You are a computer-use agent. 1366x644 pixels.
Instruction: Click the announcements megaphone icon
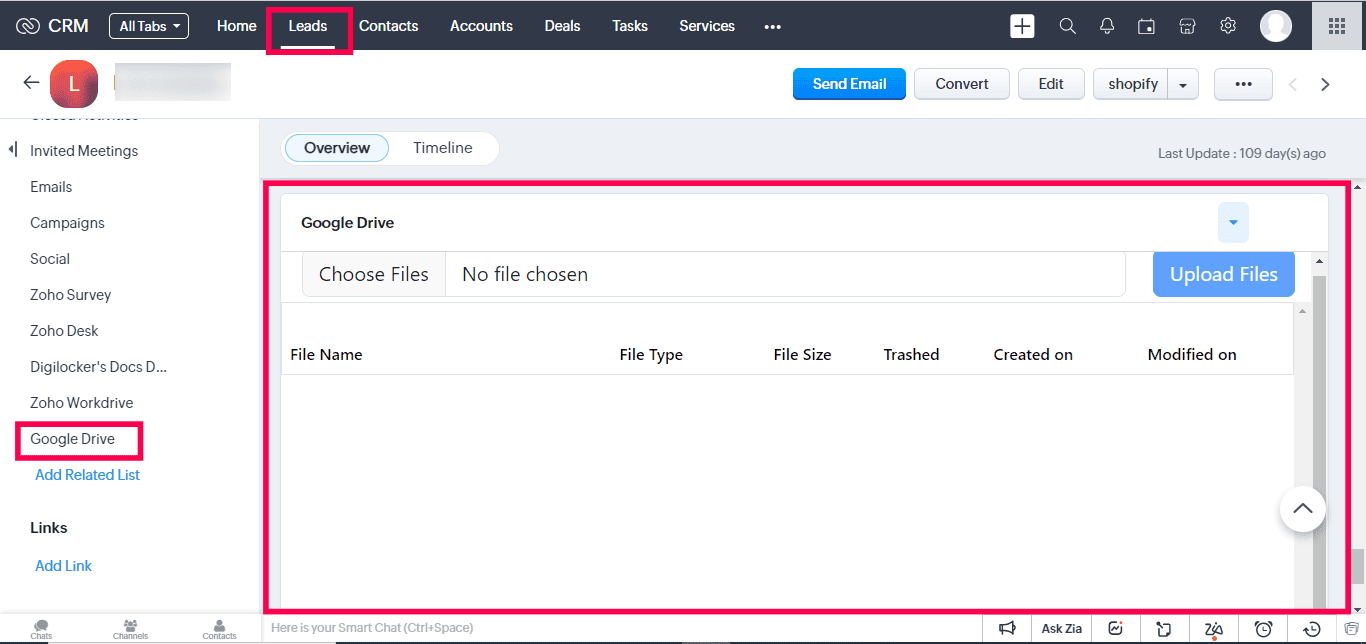(1007, 628)
